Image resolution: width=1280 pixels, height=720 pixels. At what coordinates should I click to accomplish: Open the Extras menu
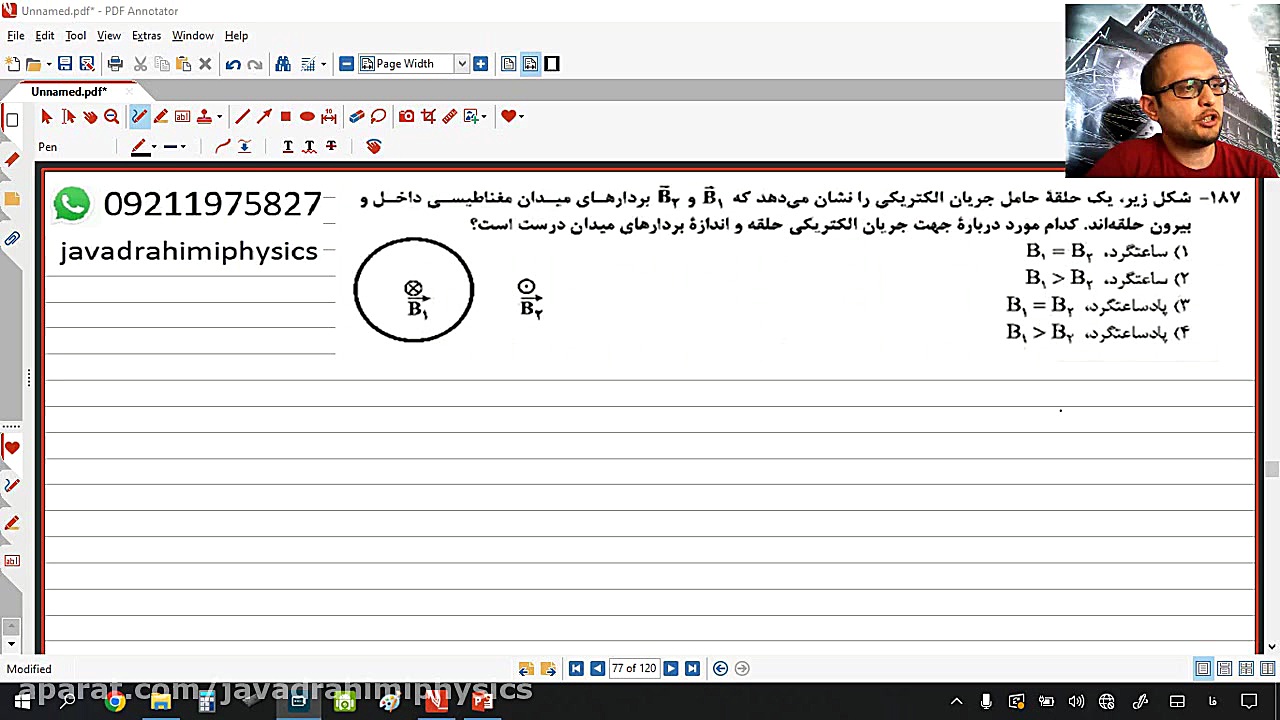[x=146, y=35]
